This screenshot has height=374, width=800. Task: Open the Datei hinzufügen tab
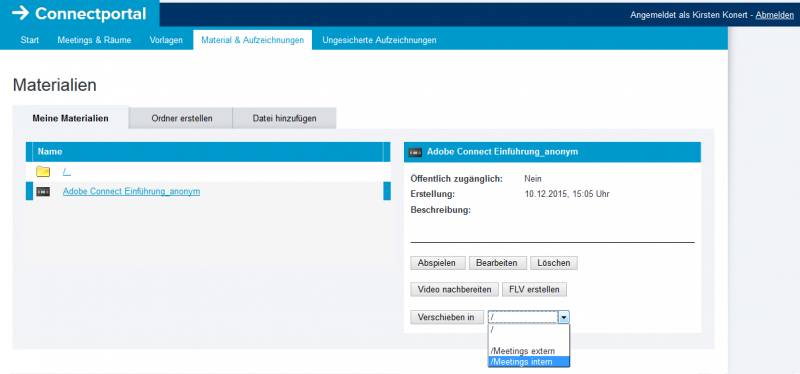coord(284,118)
